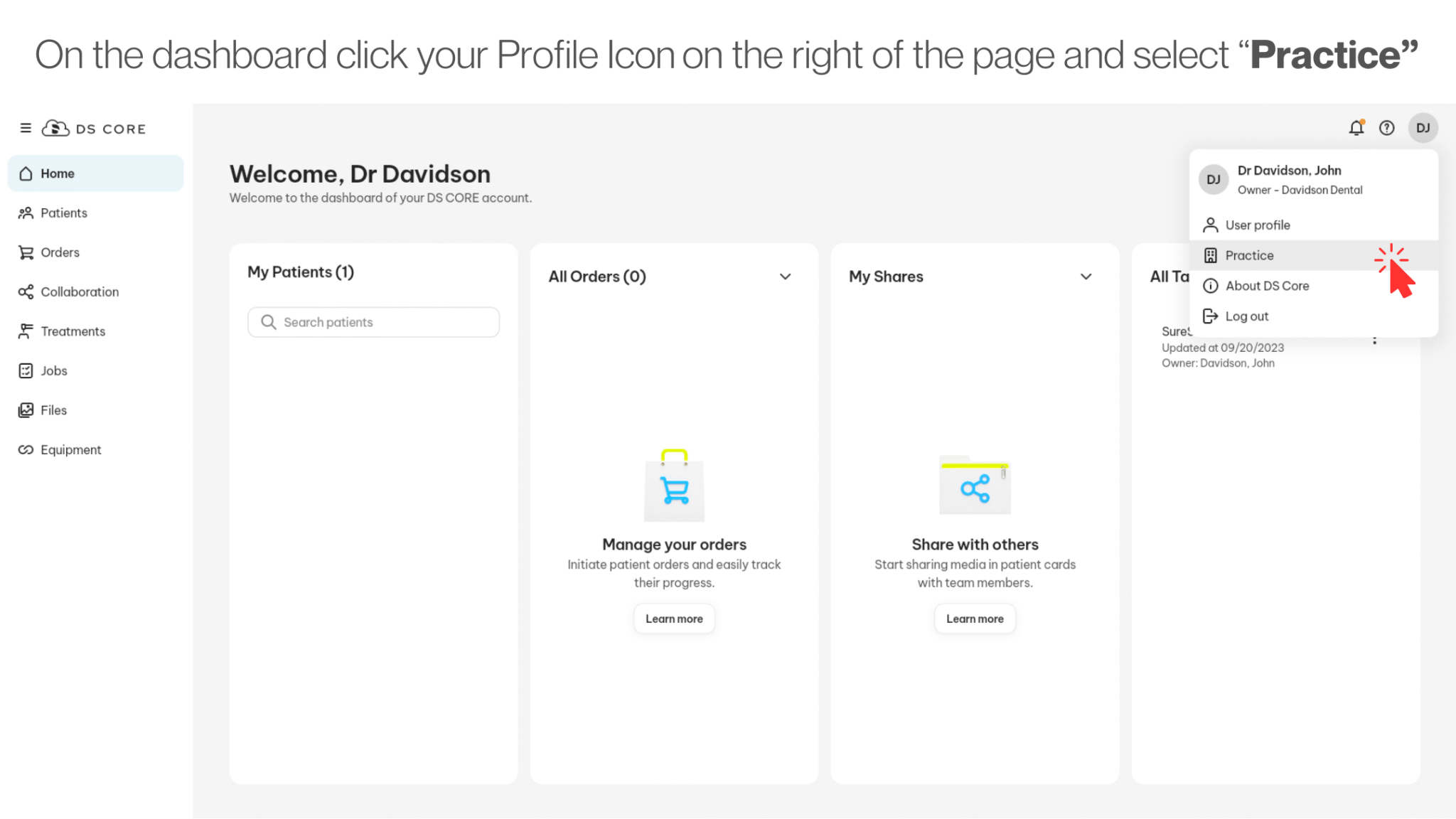Expand the My Shares dropdown chevron

point(1086,277)
